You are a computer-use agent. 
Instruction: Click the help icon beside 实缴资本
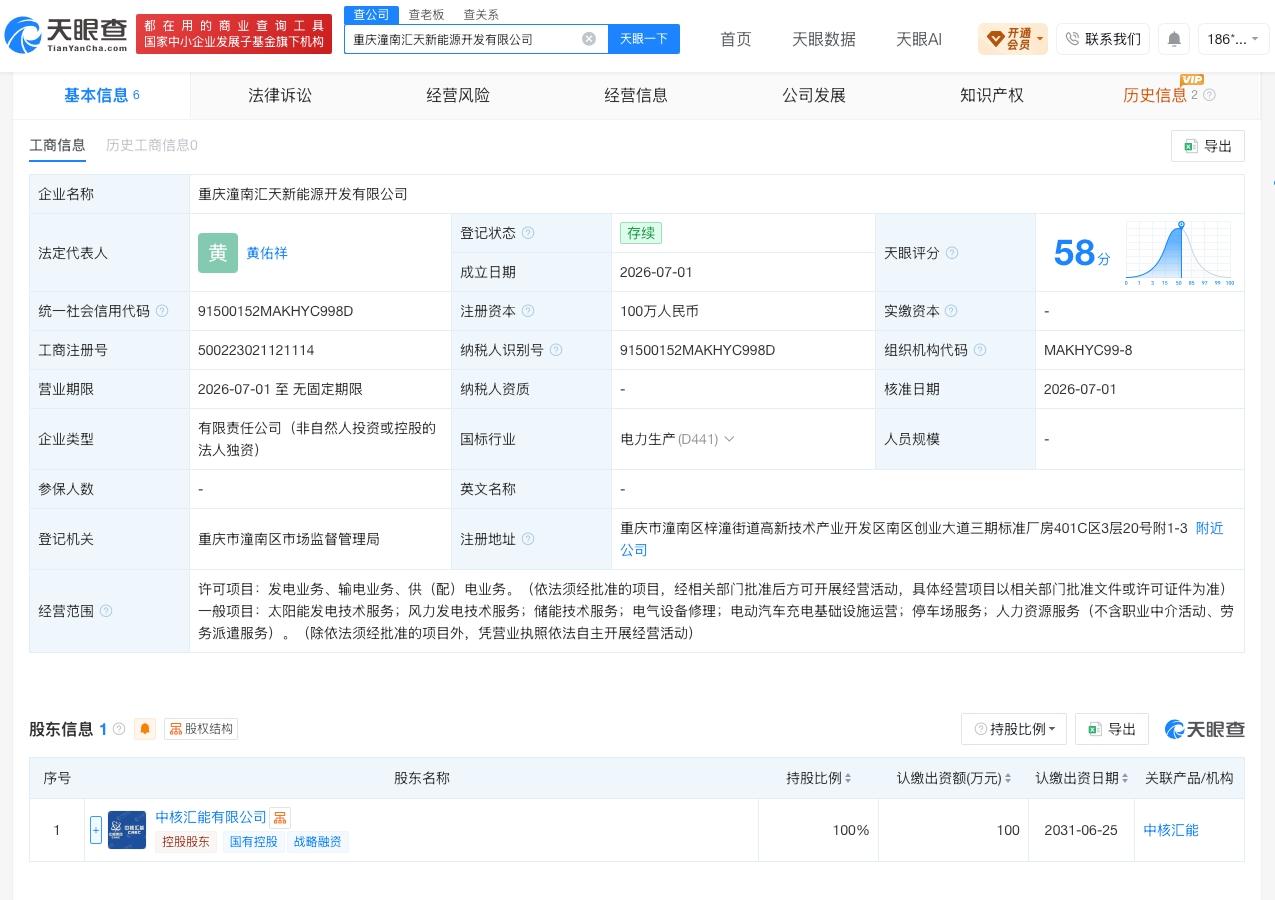[x=951, y=311]
